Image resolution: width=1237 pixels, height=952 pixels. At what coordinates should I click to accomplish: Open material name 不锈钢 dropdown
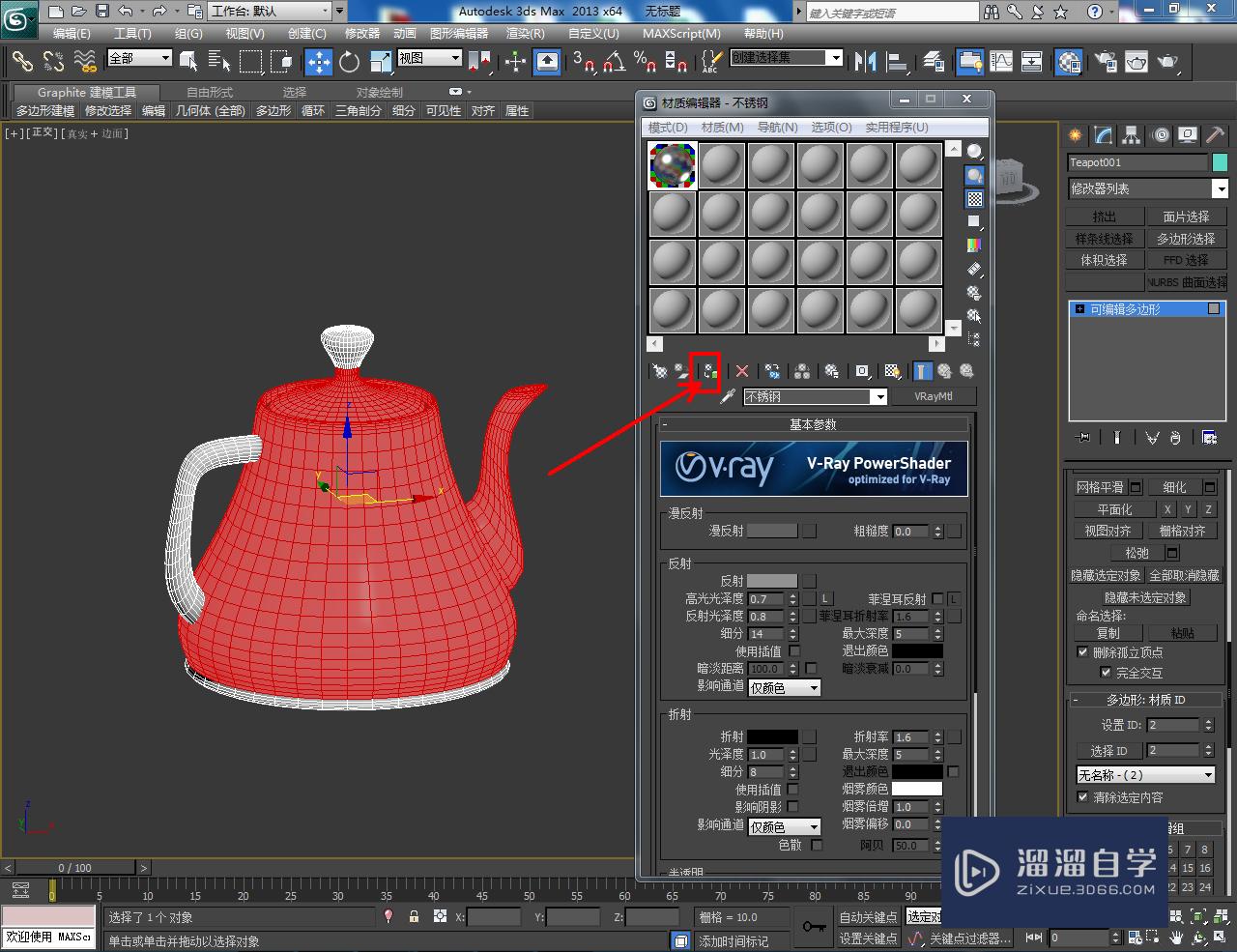(x=878, y=397)
